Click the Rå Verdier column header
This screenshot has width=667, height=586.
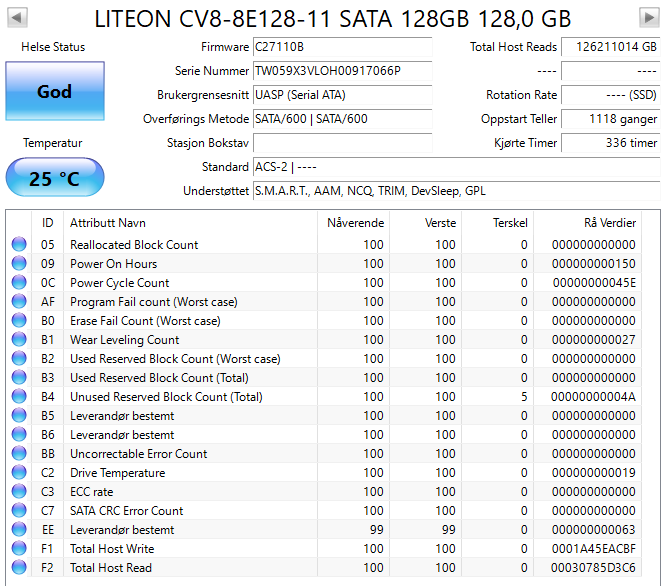(x=588, y=223)
